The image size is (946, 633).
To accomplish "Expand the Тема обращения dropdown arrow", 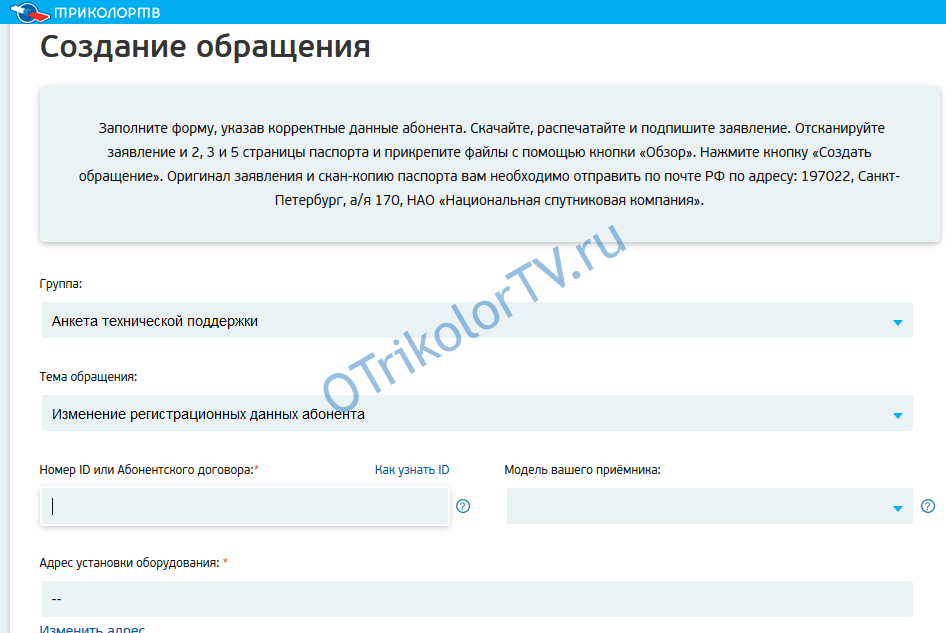I will (x=897, y=415).
